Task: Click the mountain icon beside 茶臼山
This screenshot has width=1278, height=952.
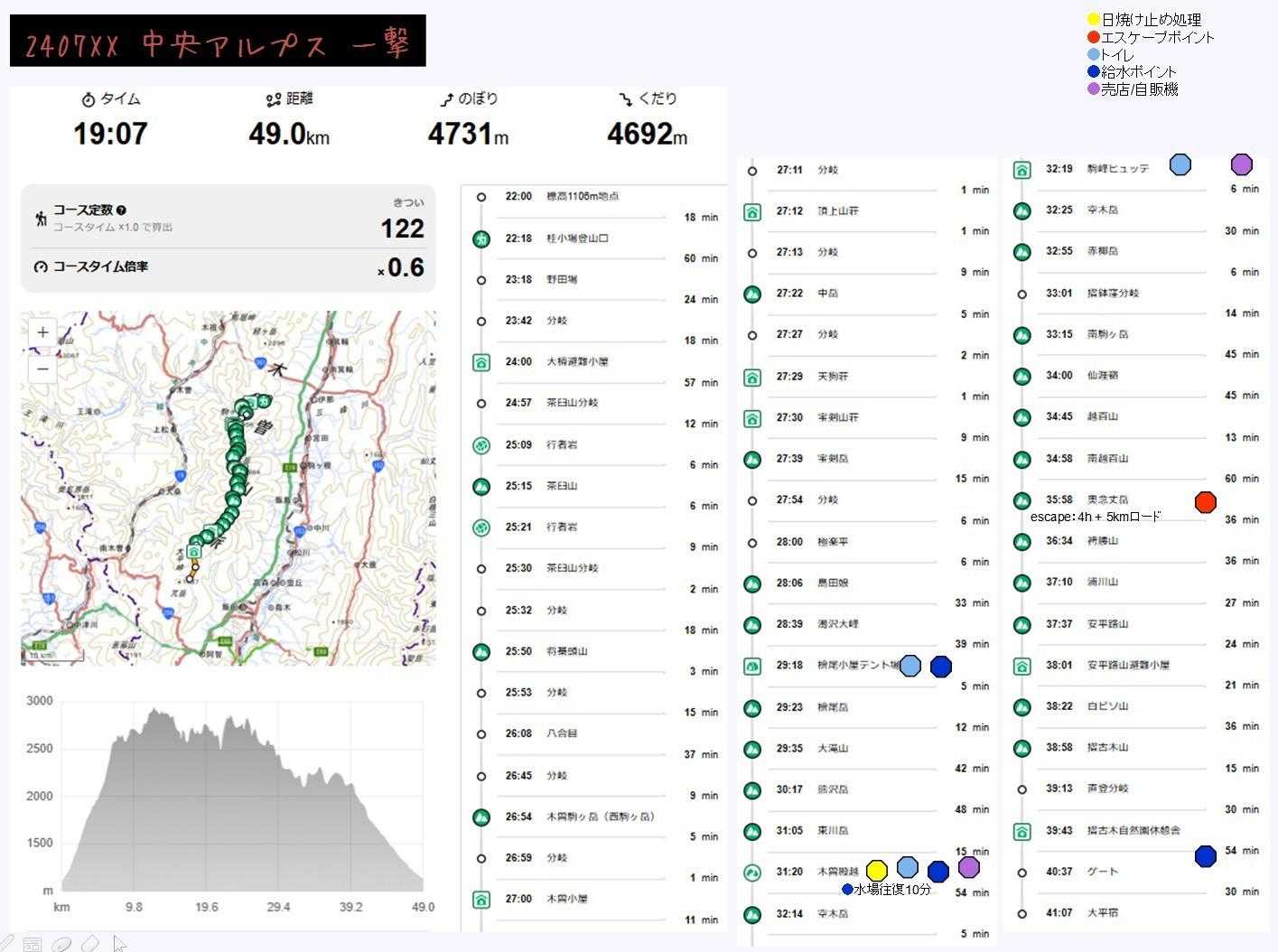Action: click(x=481, y=486)
